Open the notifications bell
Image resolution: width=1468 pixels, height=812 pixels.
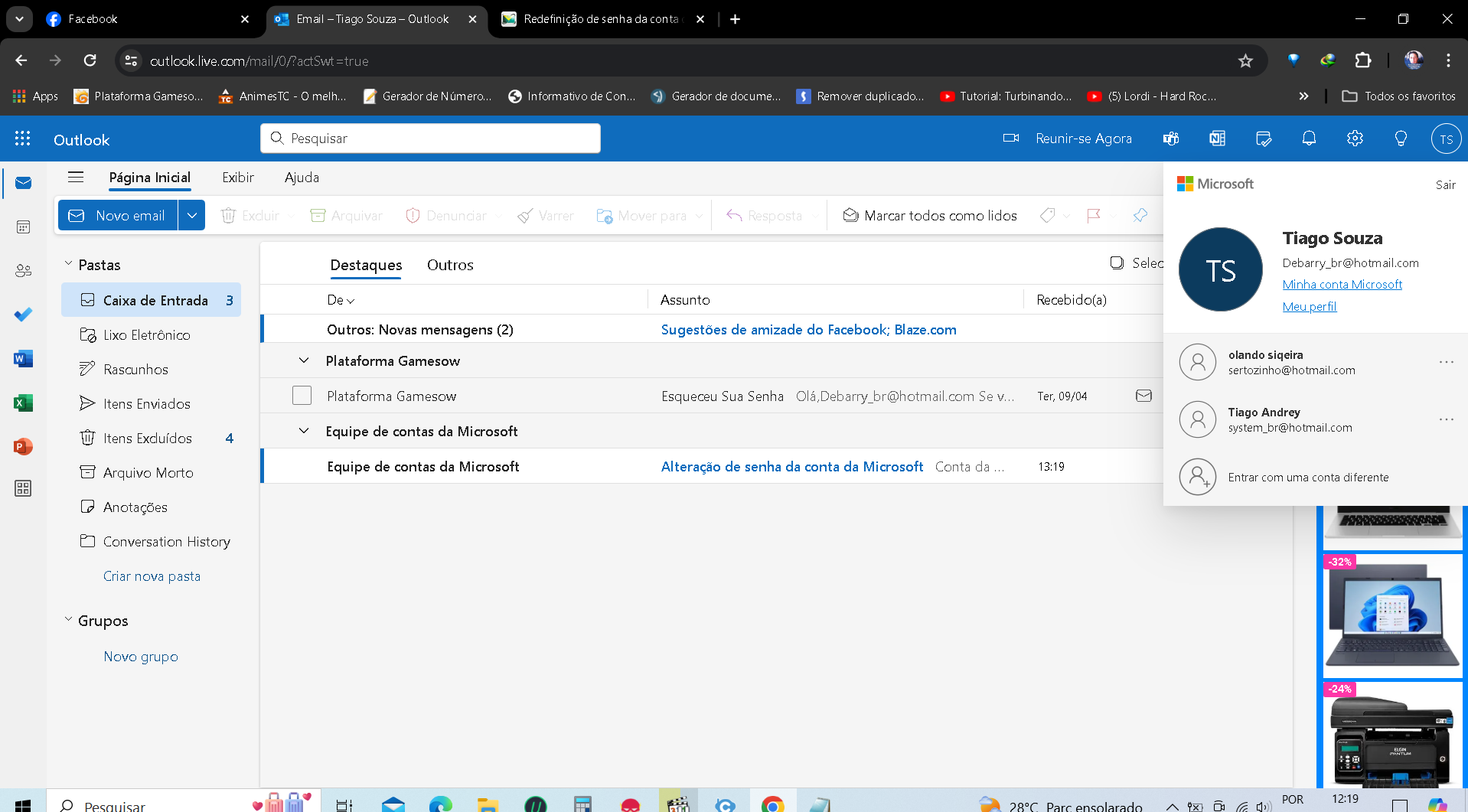click(1310, 139)
